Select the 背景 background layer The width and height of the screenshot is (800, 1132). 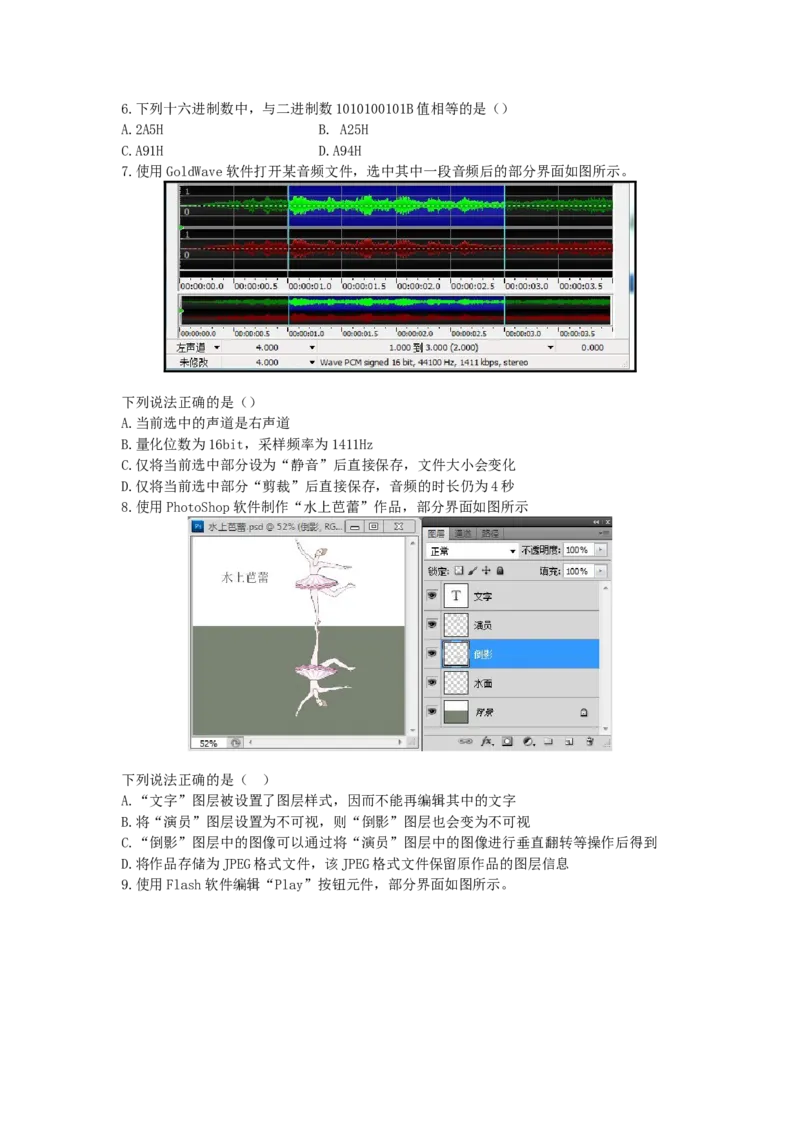520,712
